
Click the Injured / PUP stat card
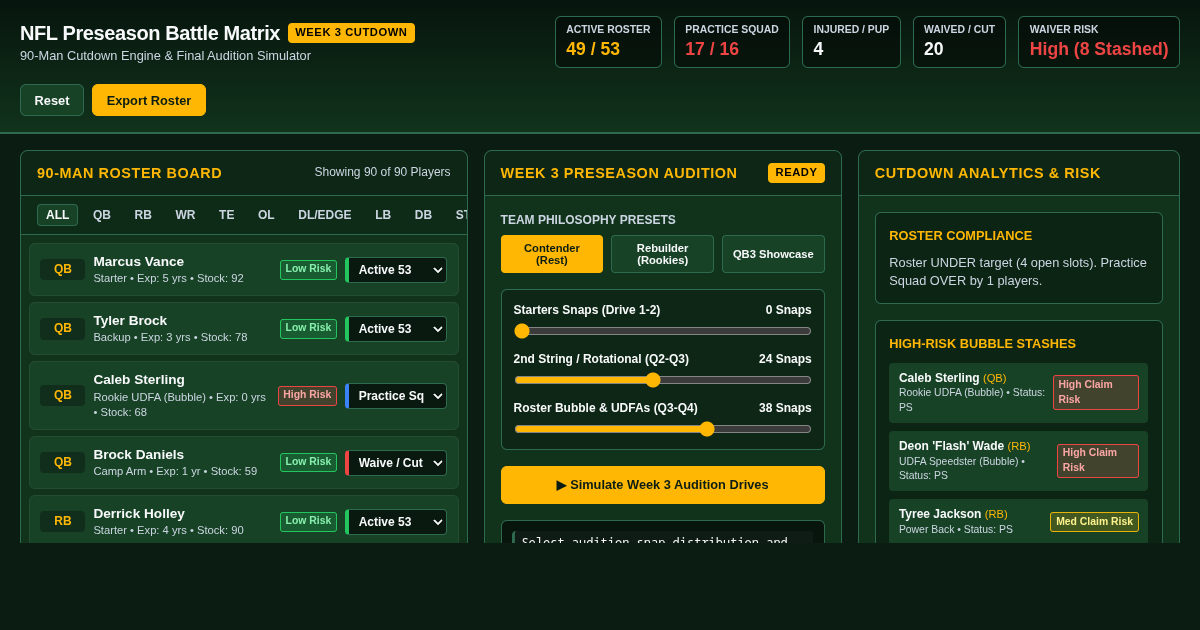(851, 42)
